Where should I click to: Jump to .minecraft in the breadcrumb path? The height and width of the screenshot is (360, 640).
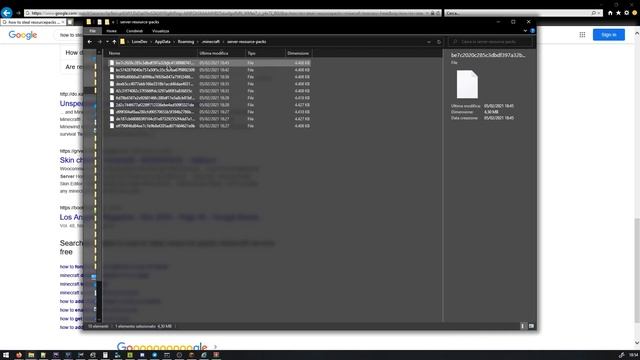point(211,42)
